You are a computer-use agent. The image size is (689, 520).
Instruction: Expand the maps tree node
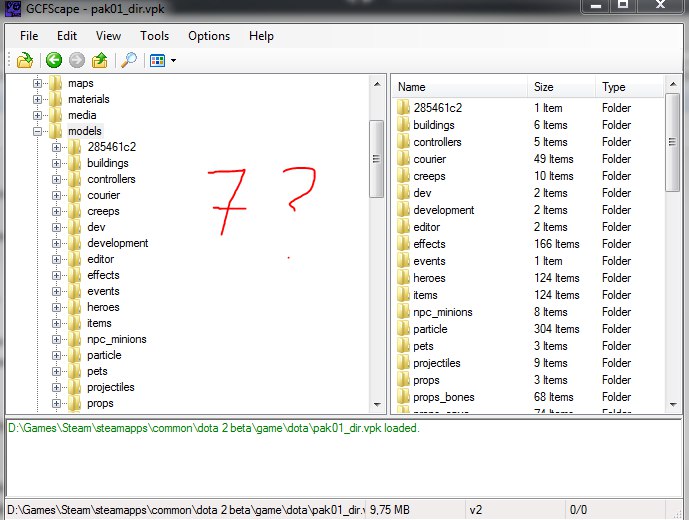point(38,83)
